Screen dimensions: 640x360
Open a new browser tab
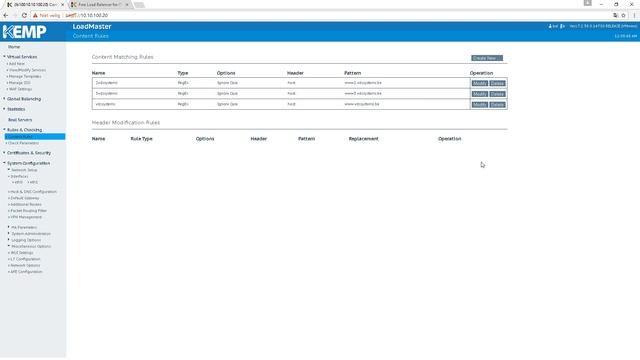tap(139, 4)
